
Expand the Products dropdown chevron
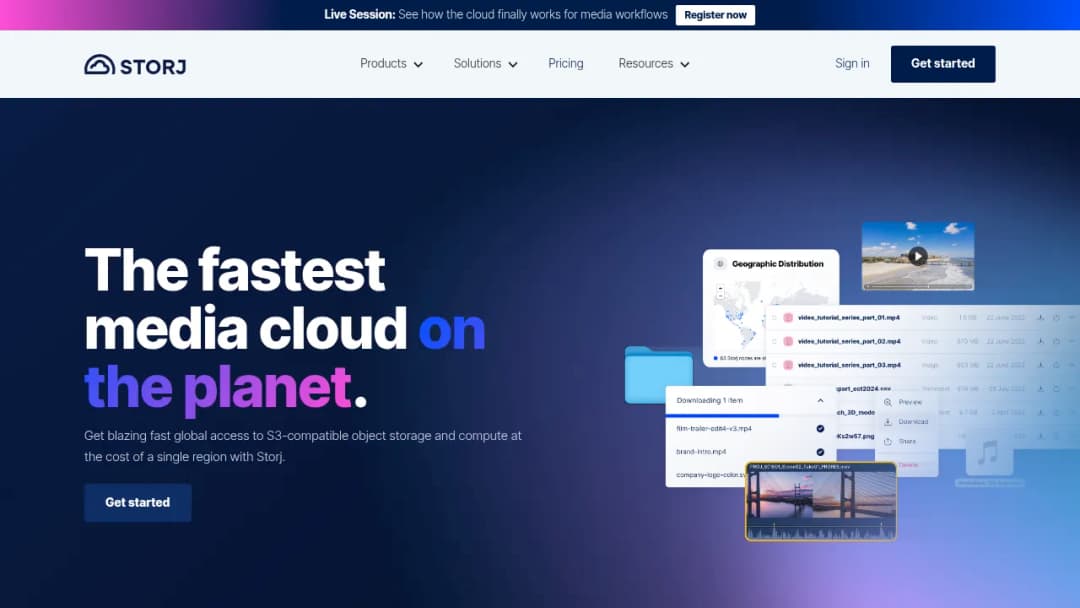click(418, 64)
